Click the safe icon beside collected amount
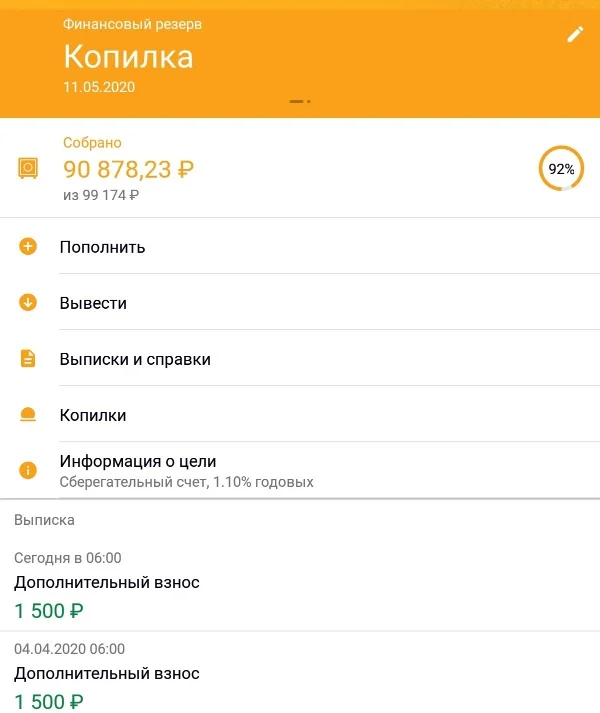The height and width of the screenshot is (713, 600). pyautogui.click(x=28, y=169)
